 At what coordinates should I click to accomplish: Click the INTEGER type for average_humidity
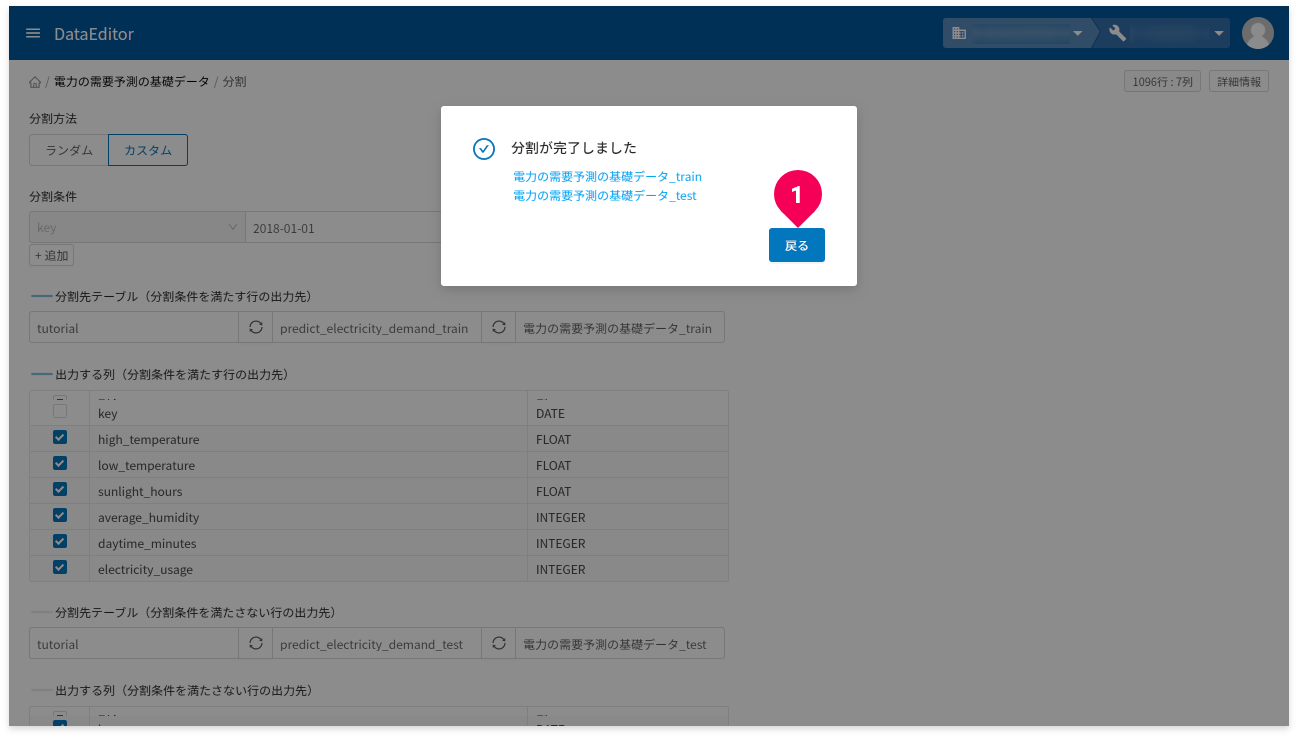(x=561, y=517)
